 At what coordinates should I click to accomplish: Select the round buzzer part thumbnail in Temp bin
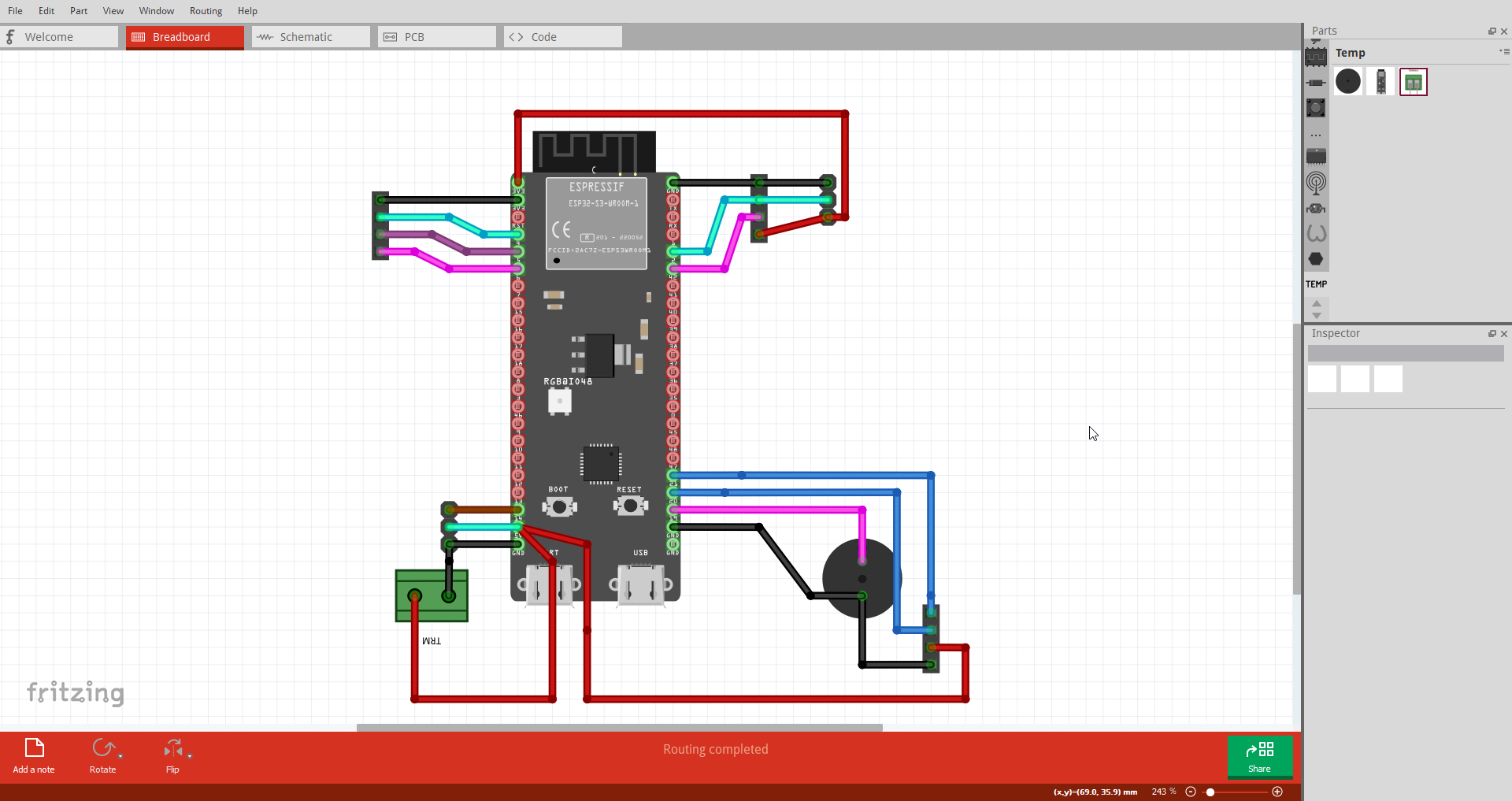1348,81
